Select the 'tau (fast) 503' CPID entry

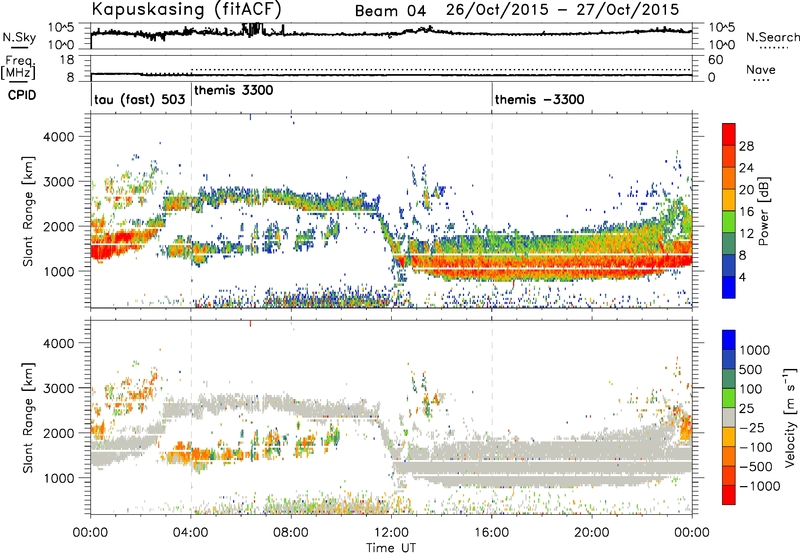(139, 99)
